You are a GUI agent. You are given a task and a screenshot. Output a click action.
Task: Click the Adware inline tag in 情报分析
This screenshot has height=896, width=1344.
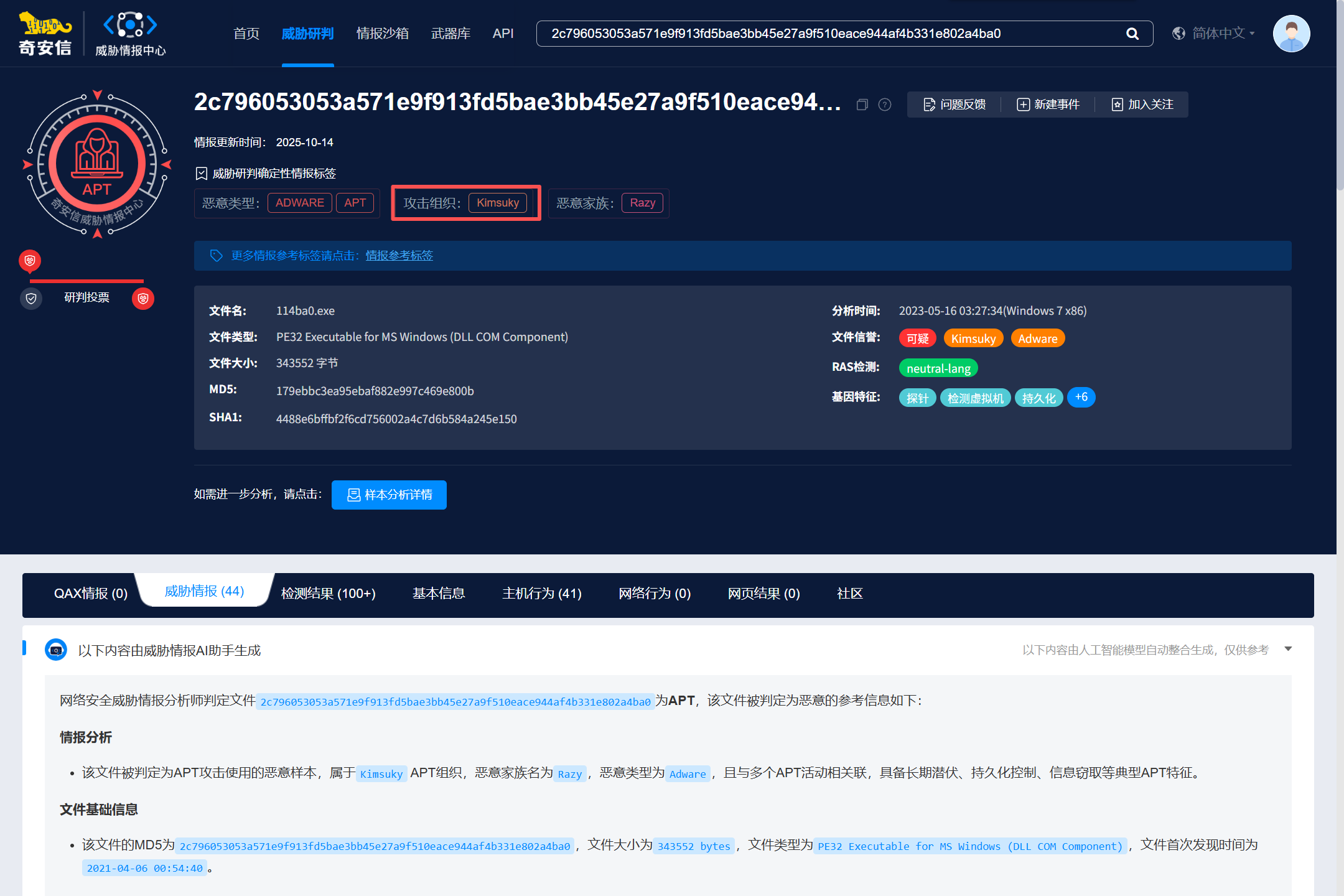pos(688,774)
